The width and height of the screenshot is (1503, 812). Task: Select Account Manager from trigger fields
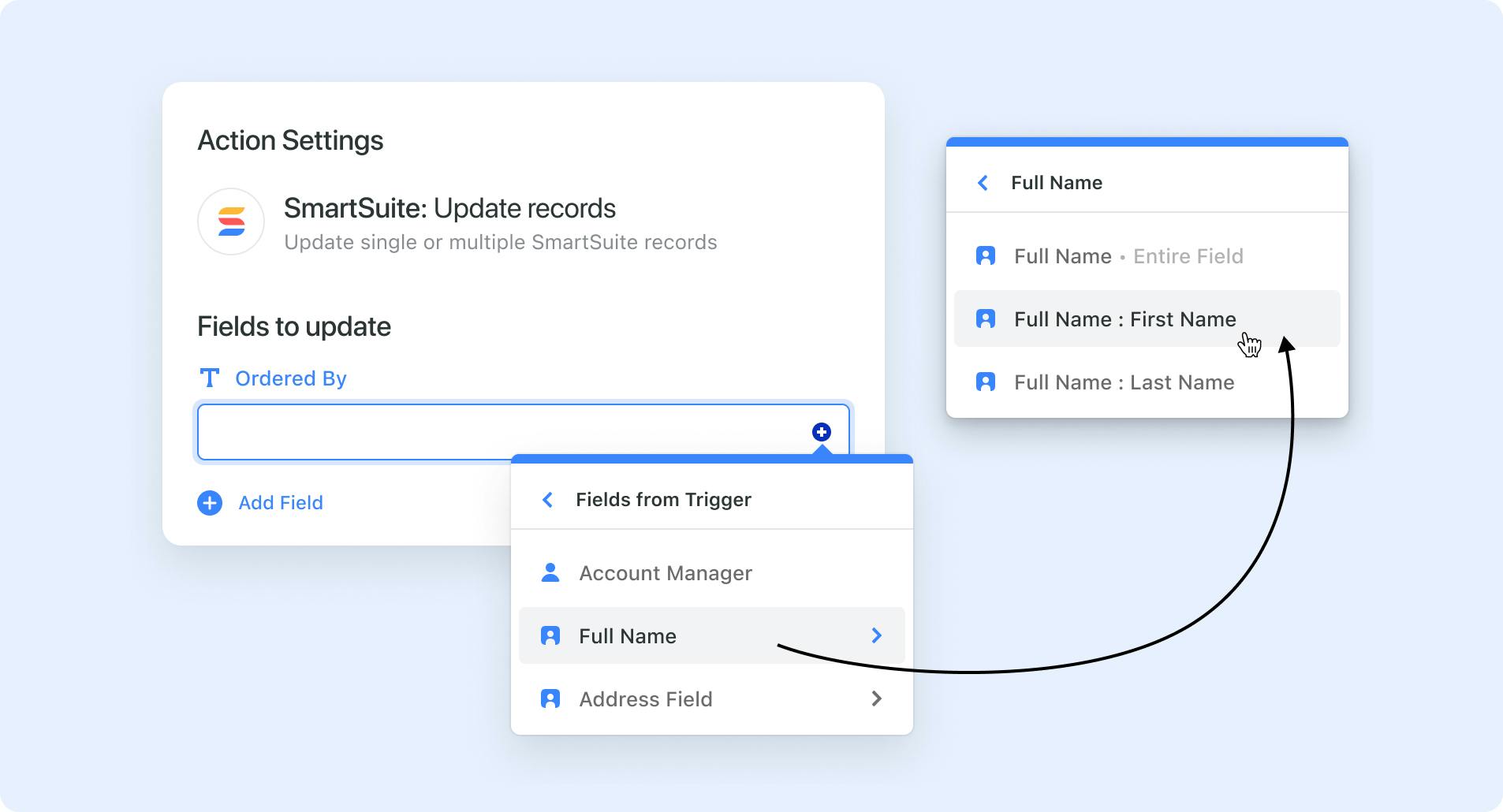pyautogui.click(x=712, y=572)
